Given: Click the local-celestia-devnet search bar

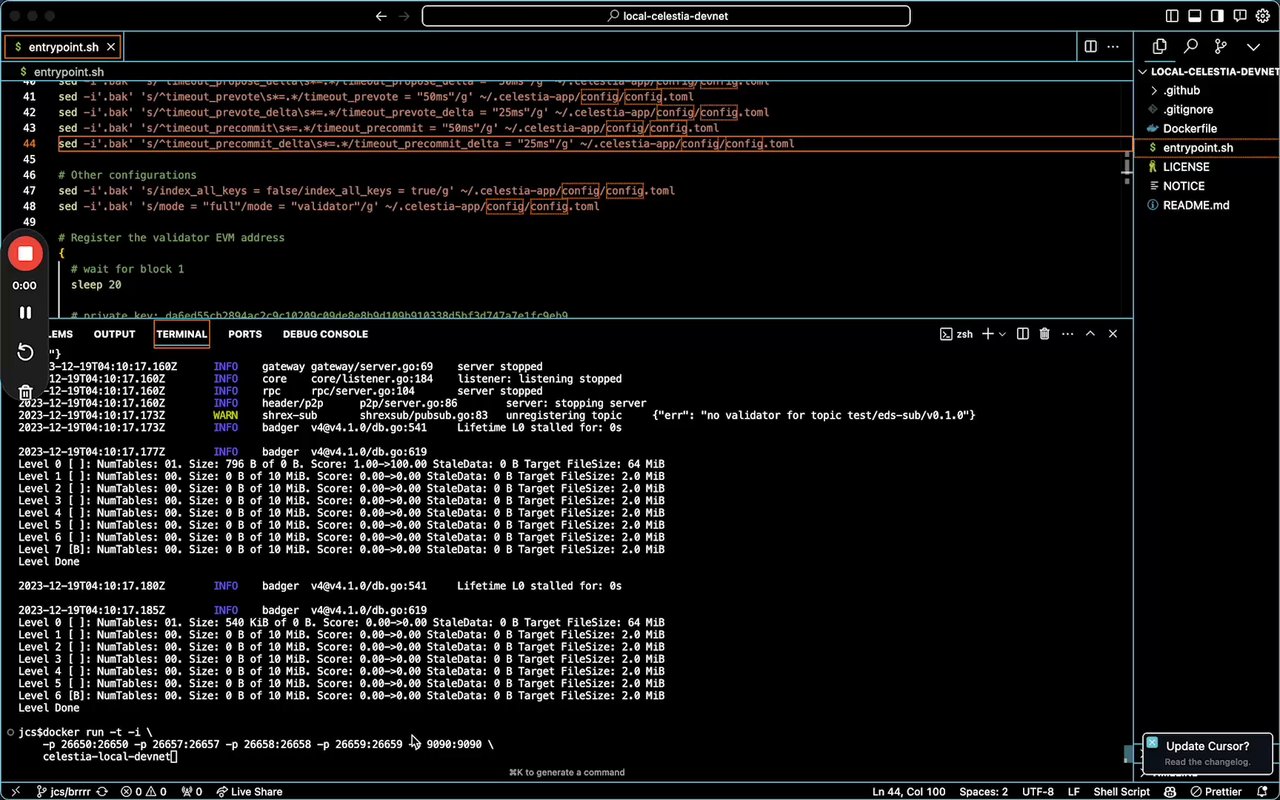Looking at the screenshot, I should 665,16.
